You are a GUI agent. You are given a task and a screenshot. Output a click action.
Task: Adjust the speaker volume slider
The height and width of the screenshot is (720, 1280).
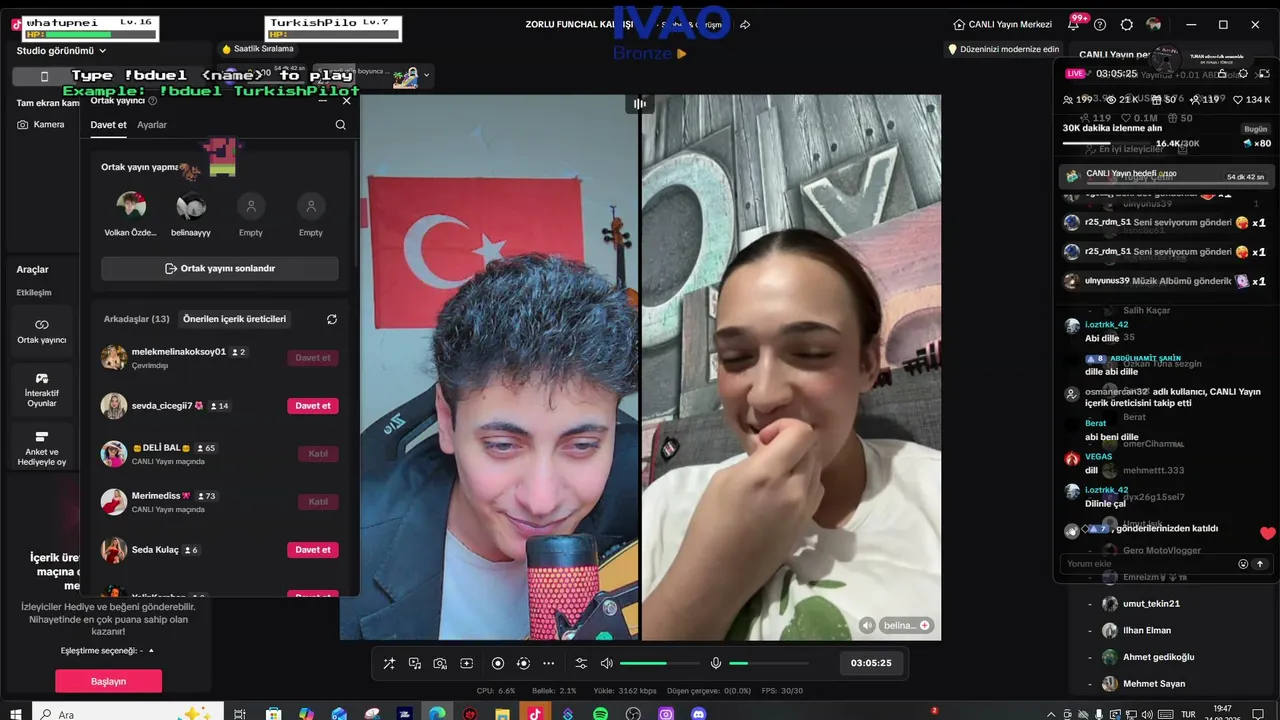pos(659,663)
